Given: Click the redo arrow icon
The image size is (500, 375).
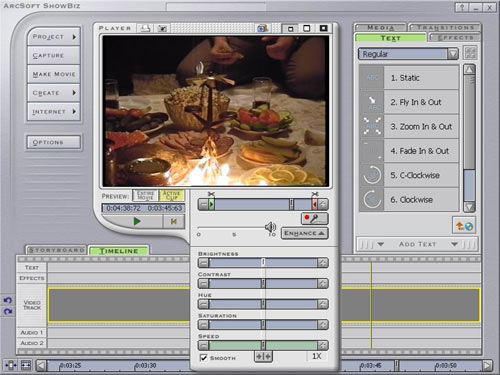Looking at the screenshot, I should [8, 311].
